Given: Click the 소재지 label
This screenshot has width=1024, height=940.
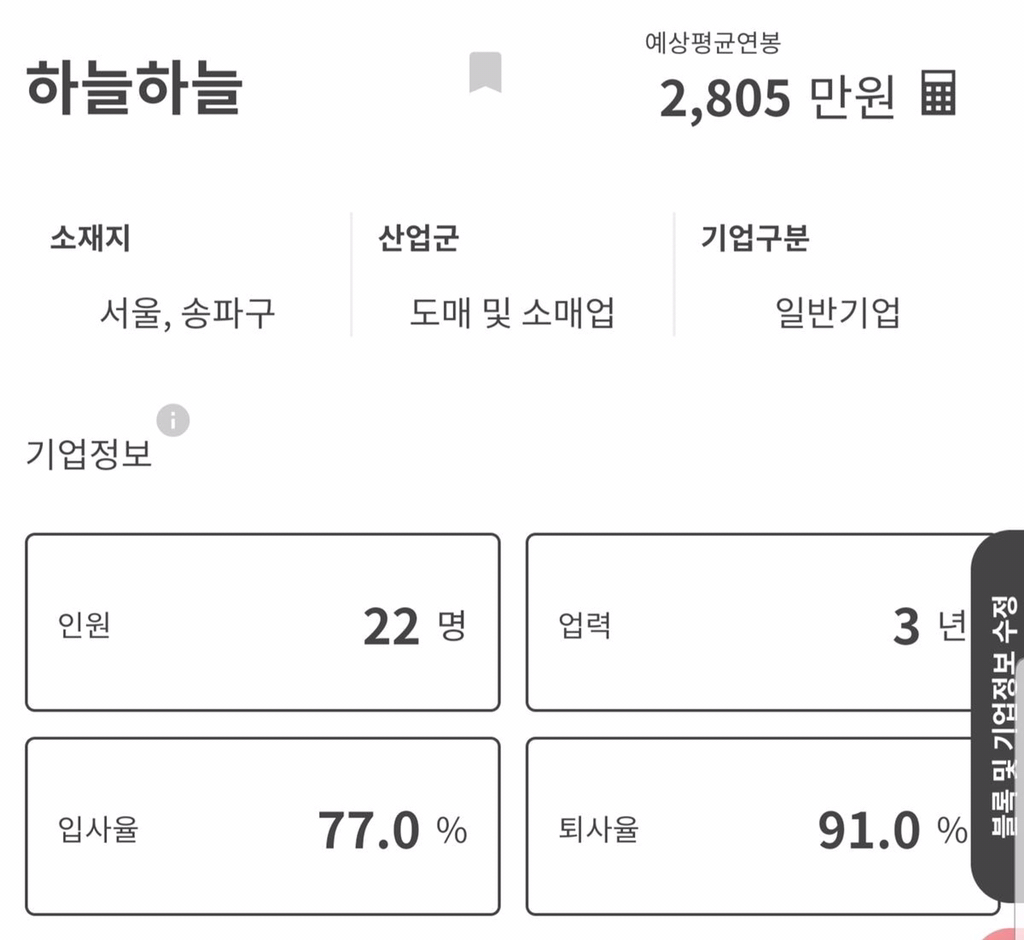Looking at the screenshot, I should click(x=77, y=238).
